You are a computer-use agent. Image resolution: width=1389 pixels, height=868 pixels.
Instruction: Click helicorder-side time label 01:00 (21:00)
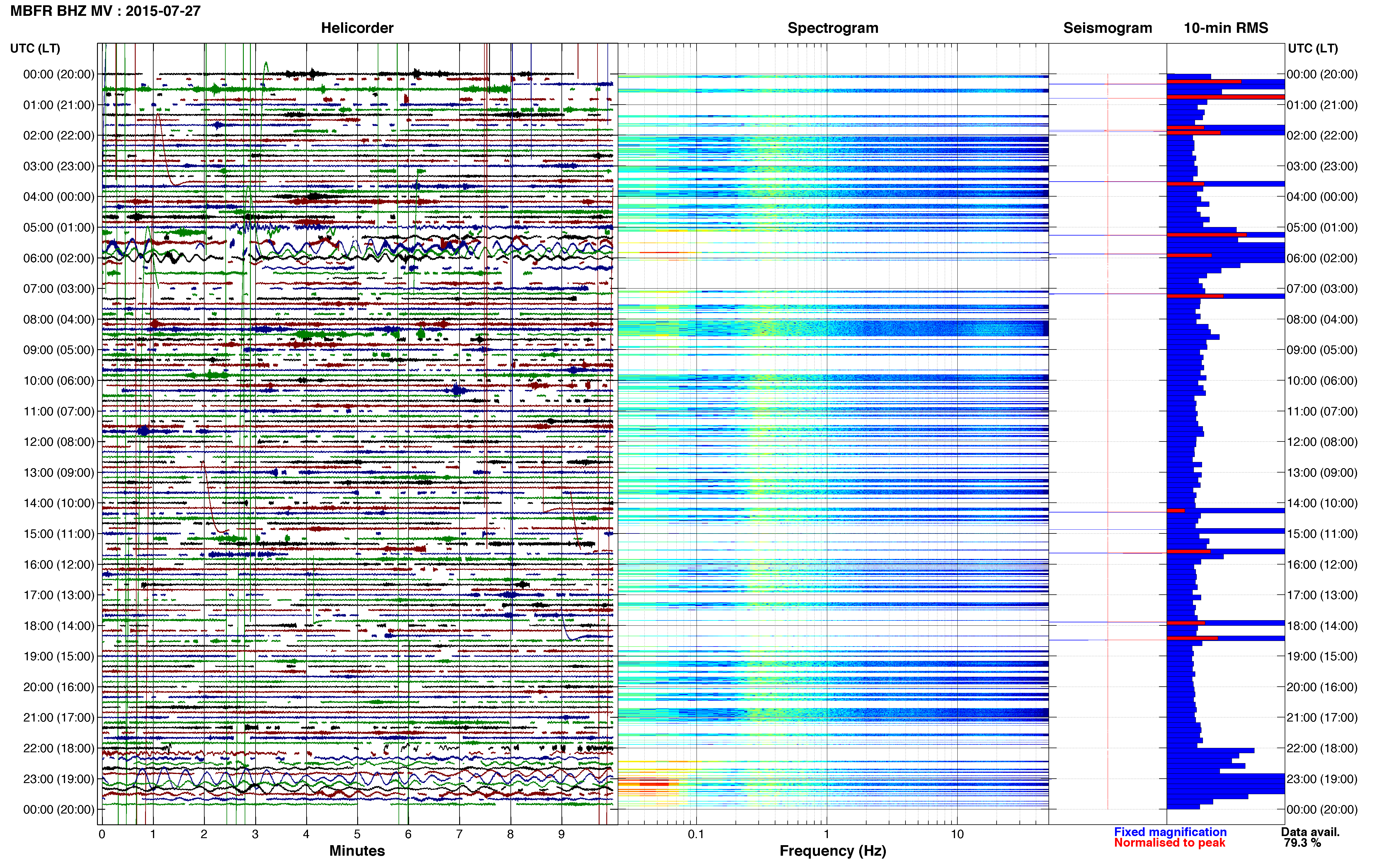(59, 105)
